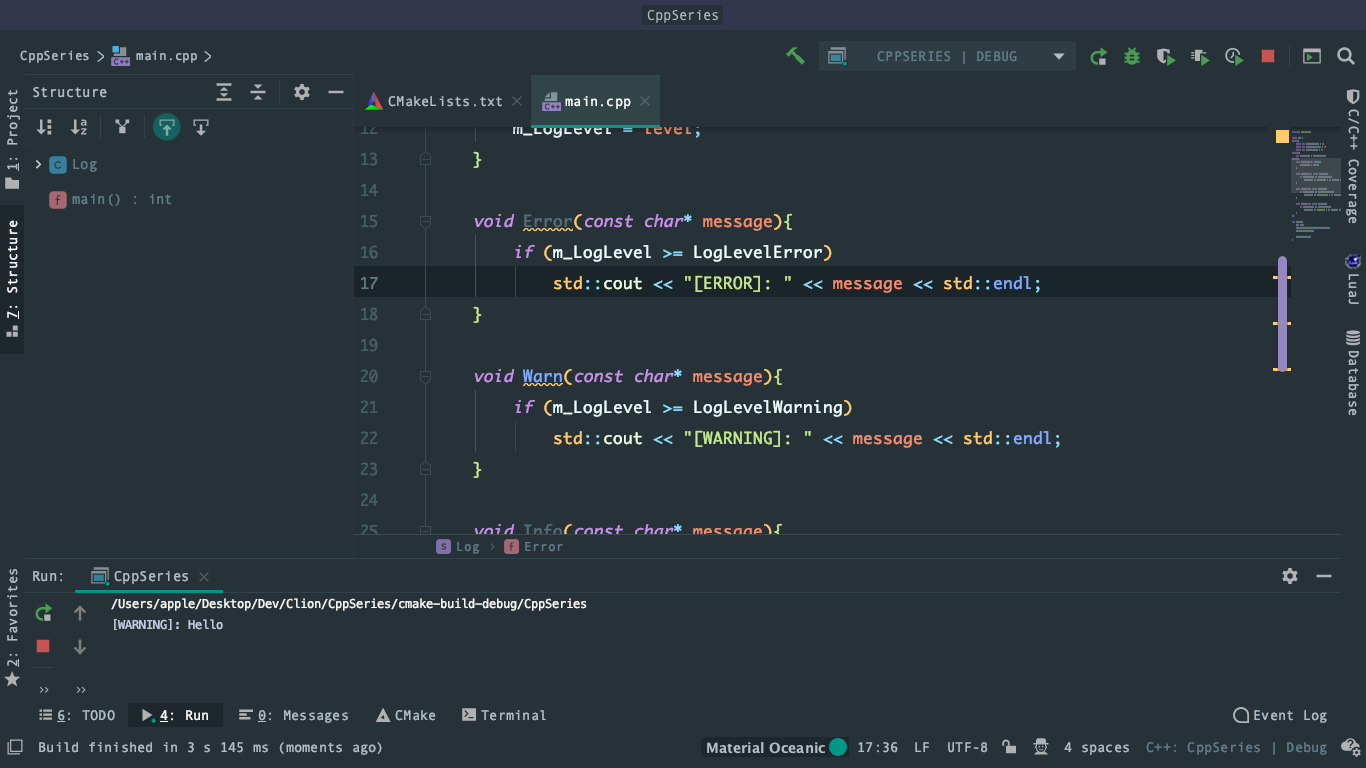Click the yellow inspection indicator square

pyautogui.click(x=1282, y=136)
